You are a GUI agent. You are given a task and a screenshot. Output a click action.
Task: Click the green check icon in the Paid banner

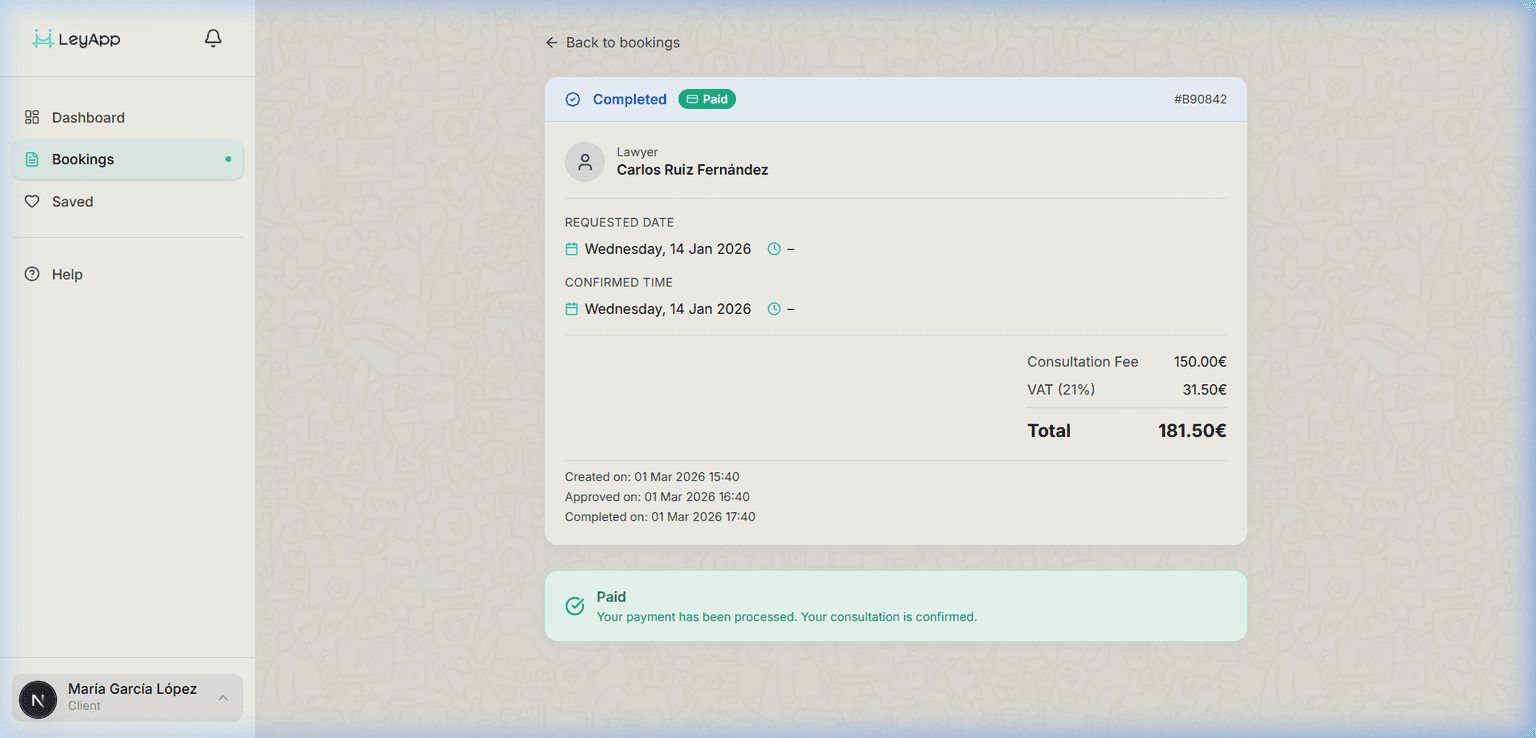click(x=575, y=606)
